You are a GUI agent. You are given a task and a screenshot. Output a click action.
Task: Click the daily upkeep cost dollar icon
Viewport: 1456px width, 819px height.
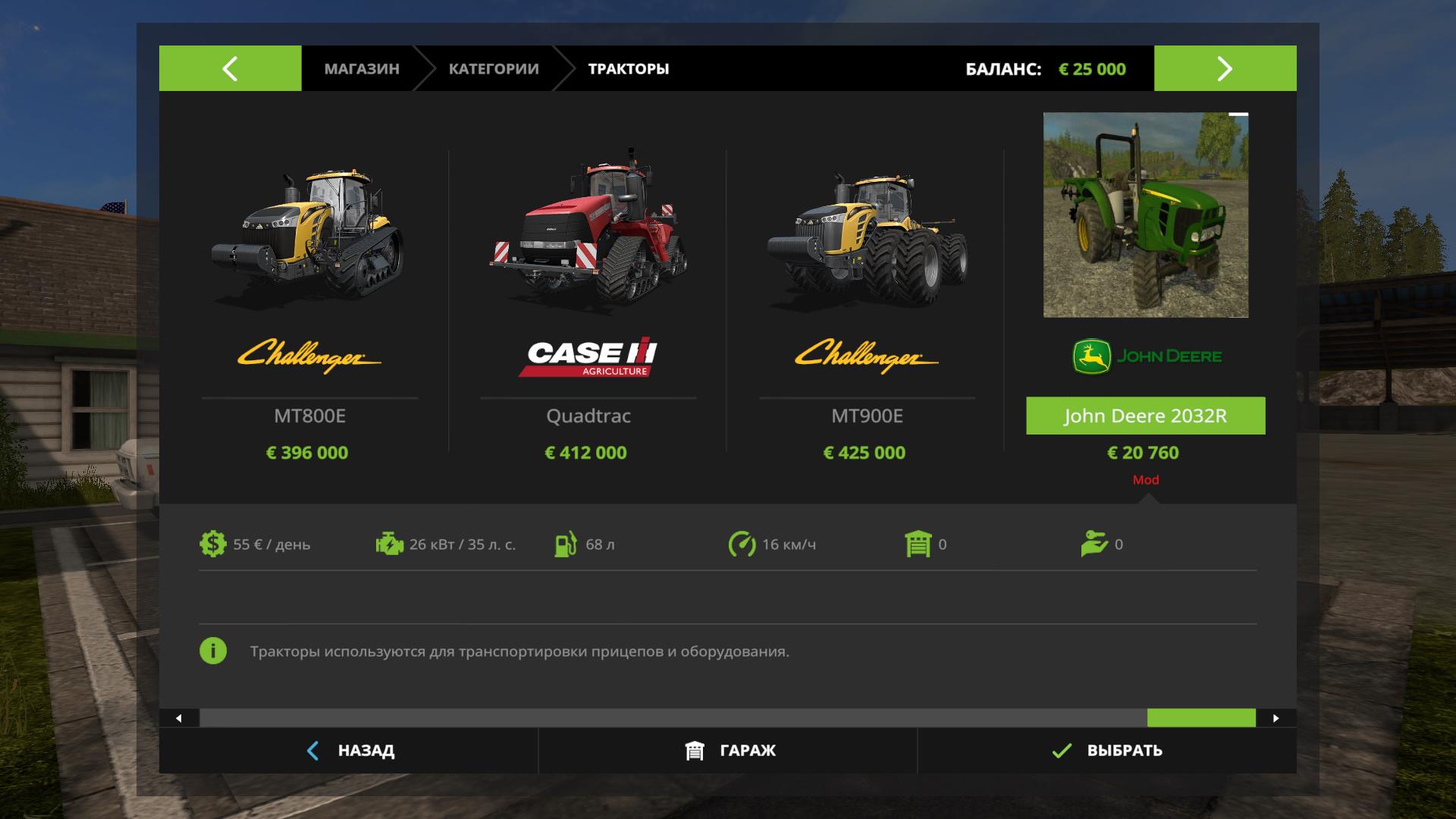tap(212, 544)
